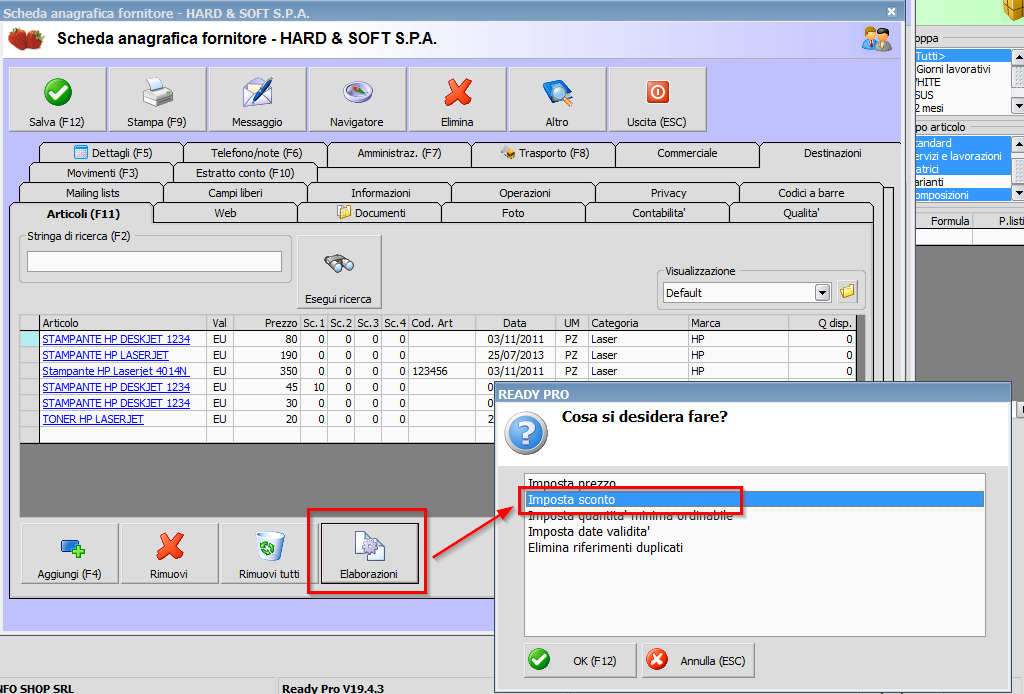1024x694 pixels.
Task: Click the folder icon beside Visualizzazione dropdown
Action: click(x=848, y=291)
